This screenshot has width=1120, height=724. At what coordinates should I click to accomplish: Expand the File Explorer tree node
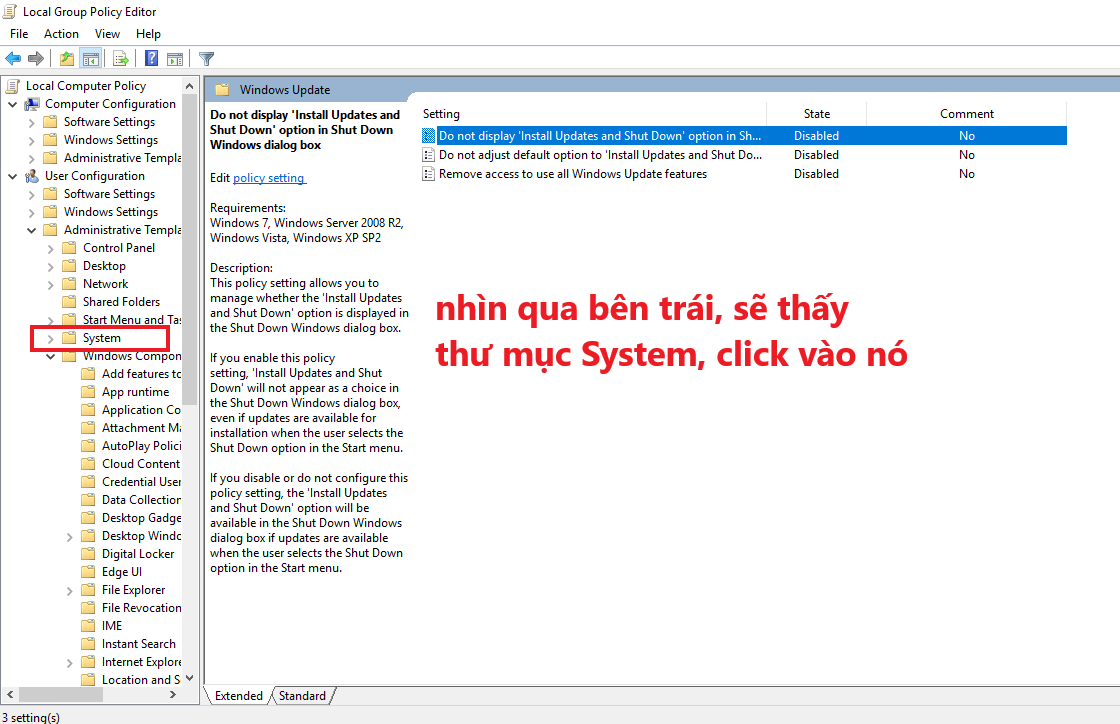[68, 589]
